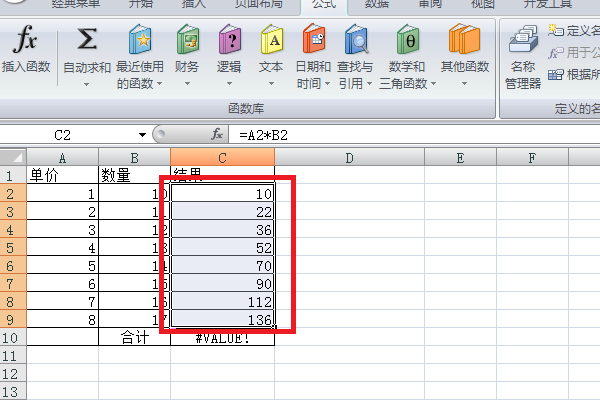Expand the Math and Trig dropdown arrow
The width and height of the screenshot is (600, 400).
coord(434,83)
